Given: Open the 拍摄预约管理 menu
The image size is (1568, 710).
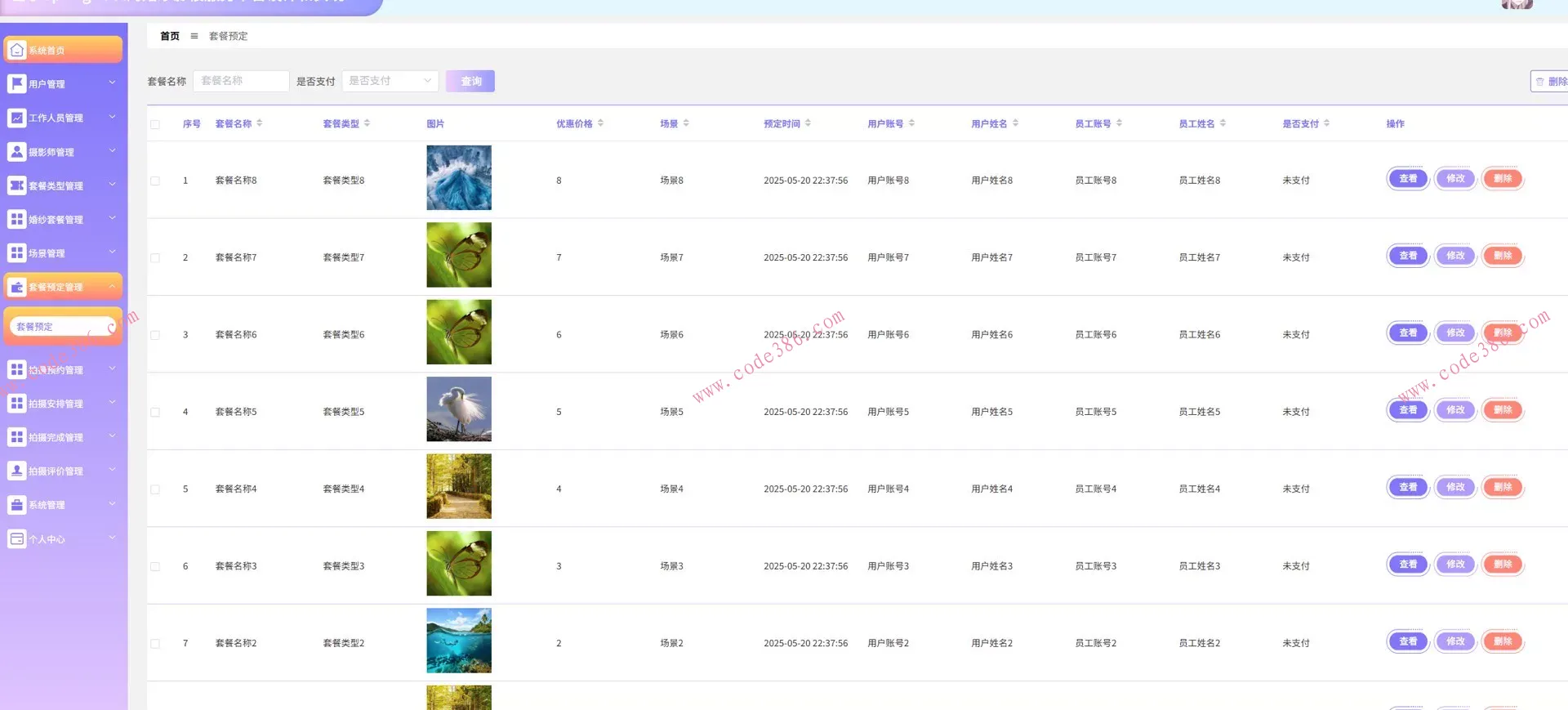Looking at the screenshot, I should tap(63, 369).
